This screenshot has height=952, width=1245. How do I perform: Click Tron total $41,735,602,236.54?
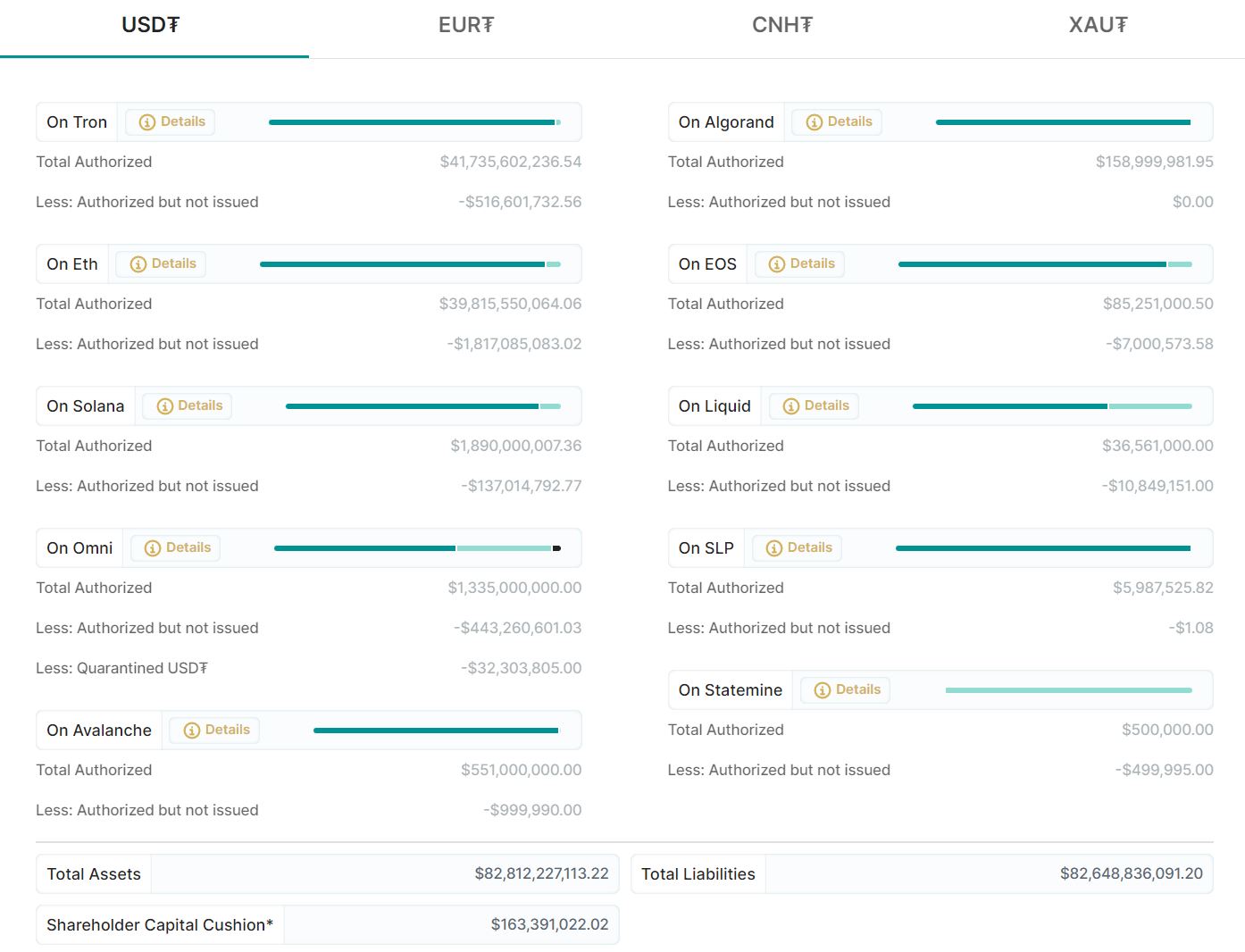[511, 162]
